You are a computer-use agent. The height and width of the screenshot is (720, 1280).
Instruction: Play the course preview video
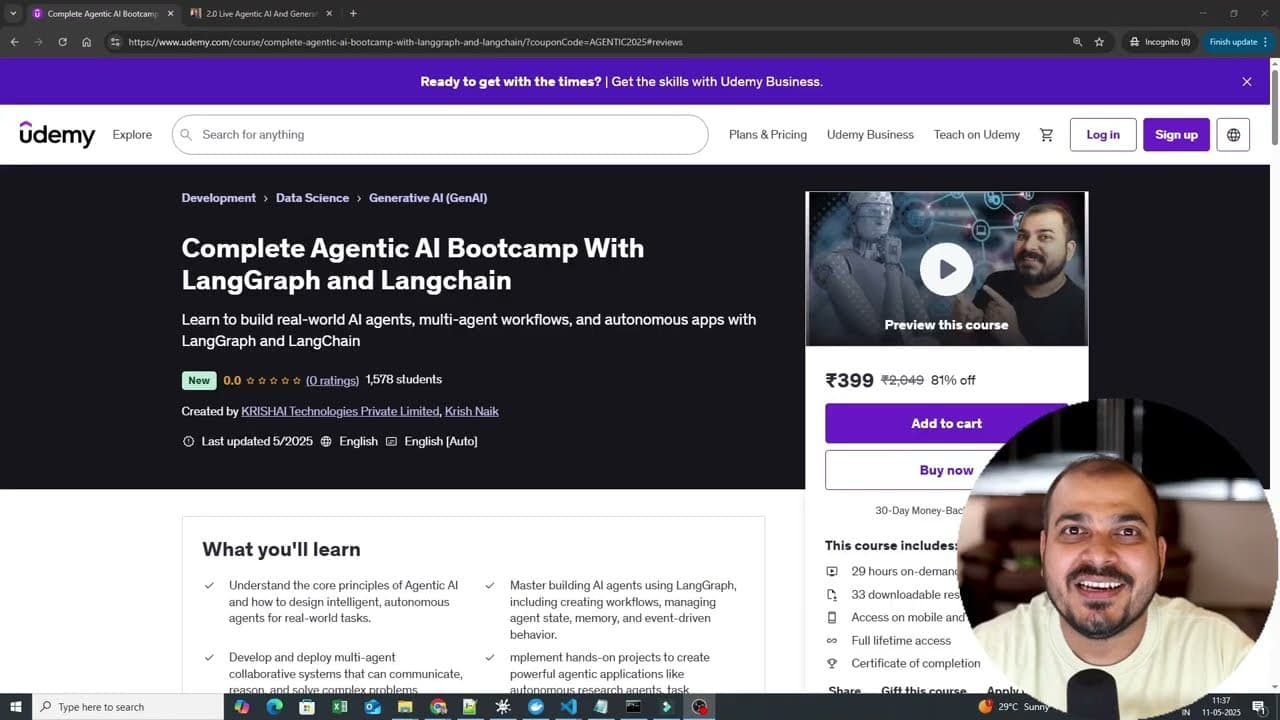946,269
